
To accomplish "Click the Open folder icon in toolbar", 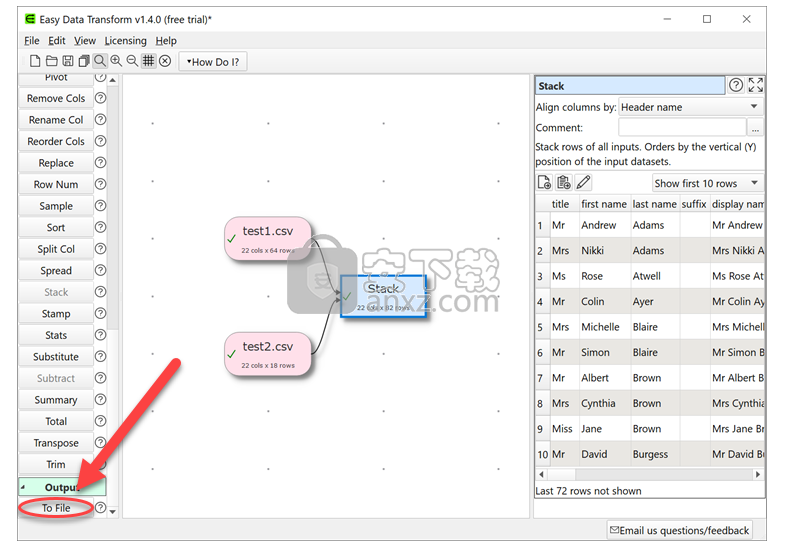I will [51, 61].
